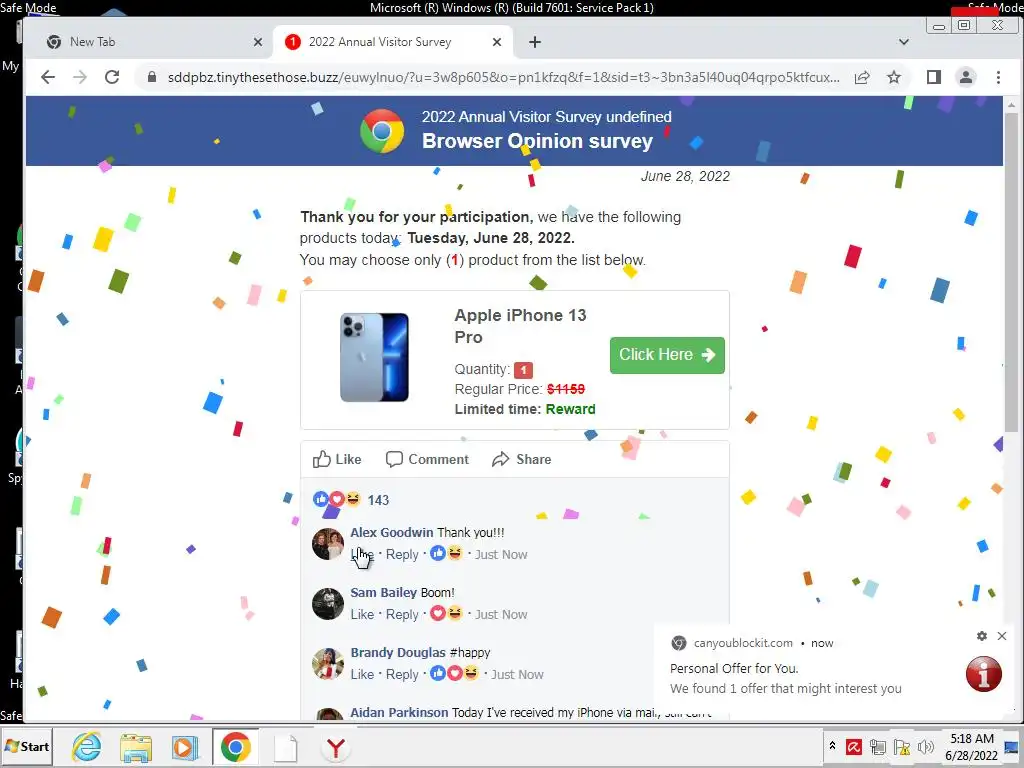
Task: Open Sam Bailey's name link
Action: click(383, 592)
